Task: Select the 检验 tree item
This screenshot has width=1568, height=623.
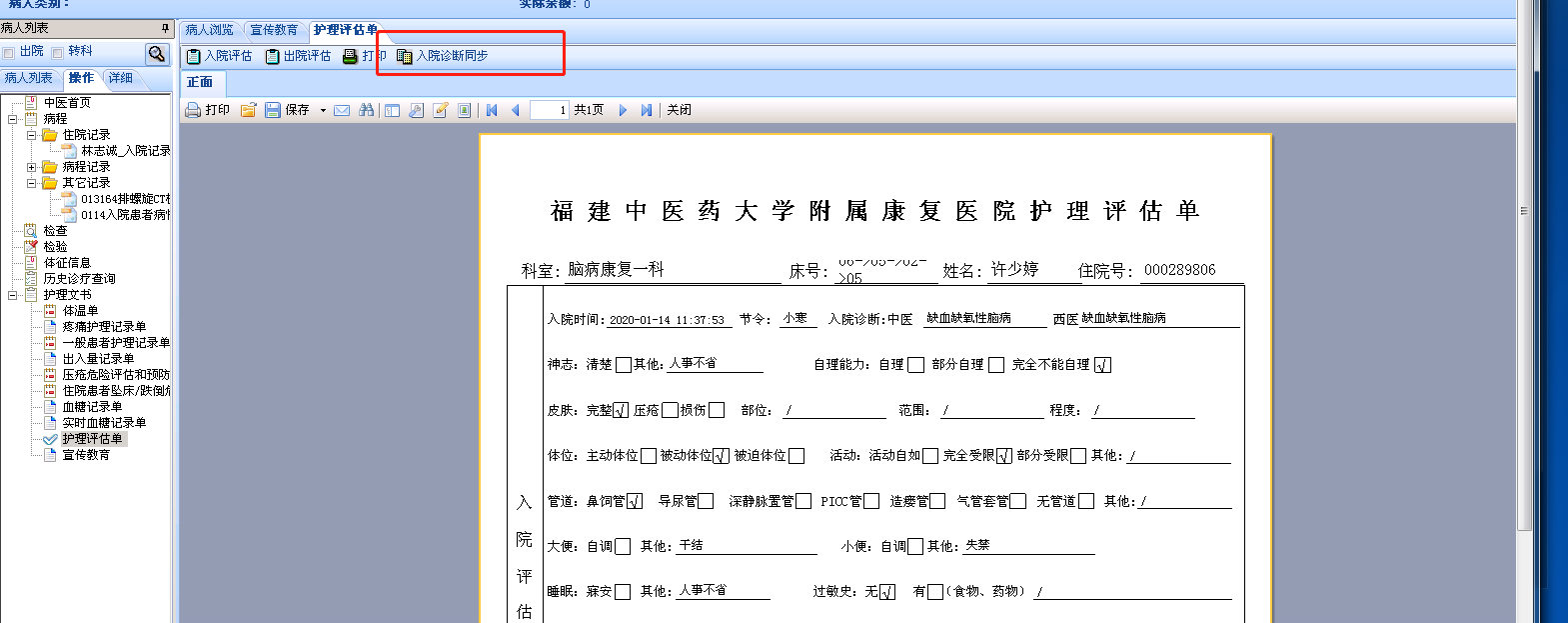Action: pyautogui.click(x=55, y=247)
